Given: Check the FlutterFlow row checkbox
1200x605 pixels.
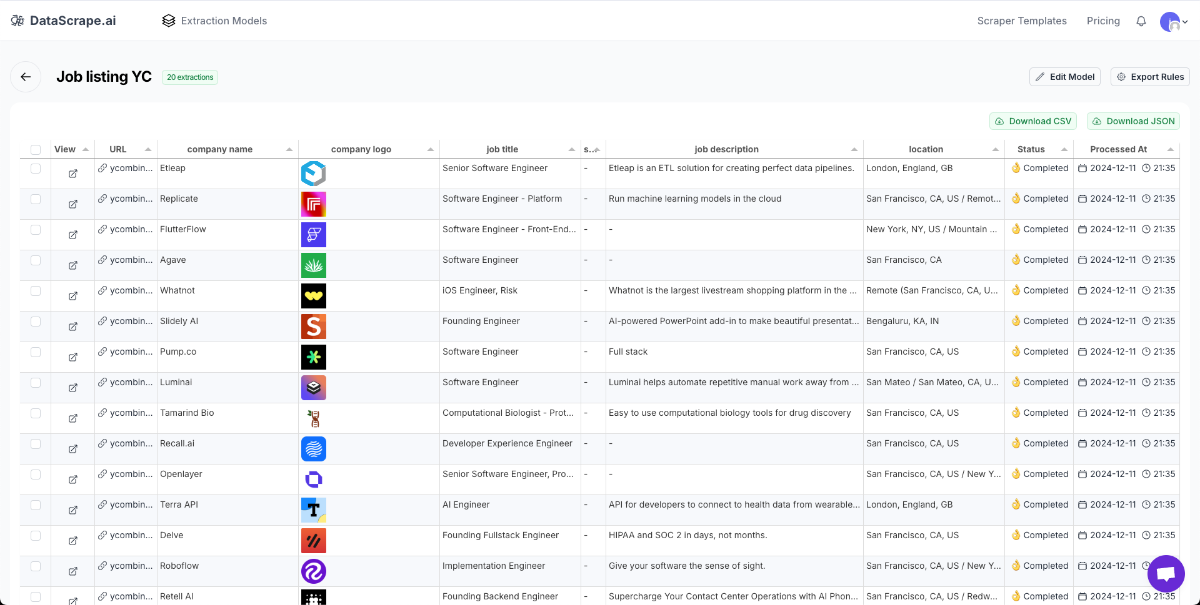Looking at the screenshot, I should pos(36,229).
